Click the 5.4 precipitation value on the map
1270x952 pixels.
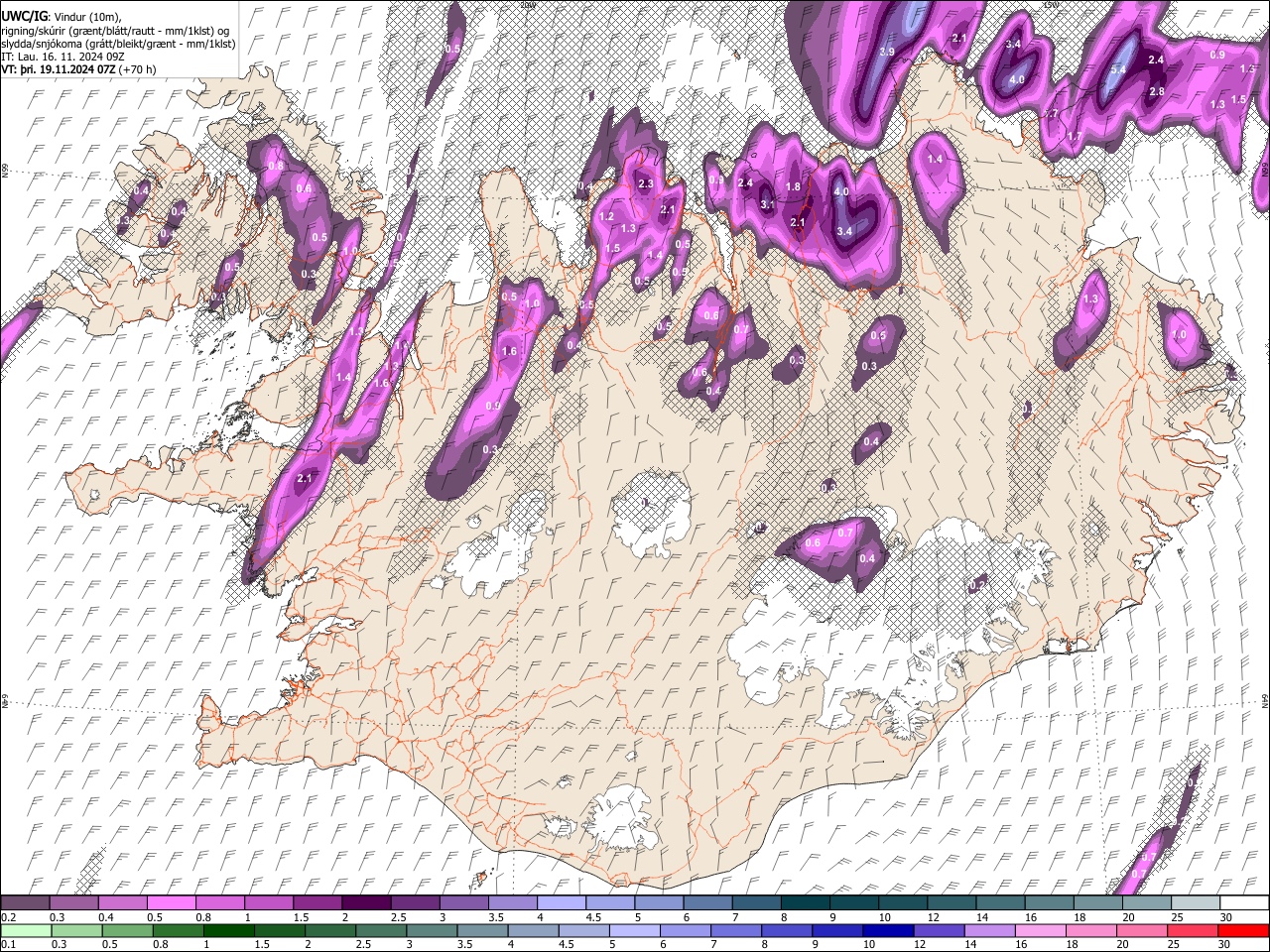tap(1118, 69)
